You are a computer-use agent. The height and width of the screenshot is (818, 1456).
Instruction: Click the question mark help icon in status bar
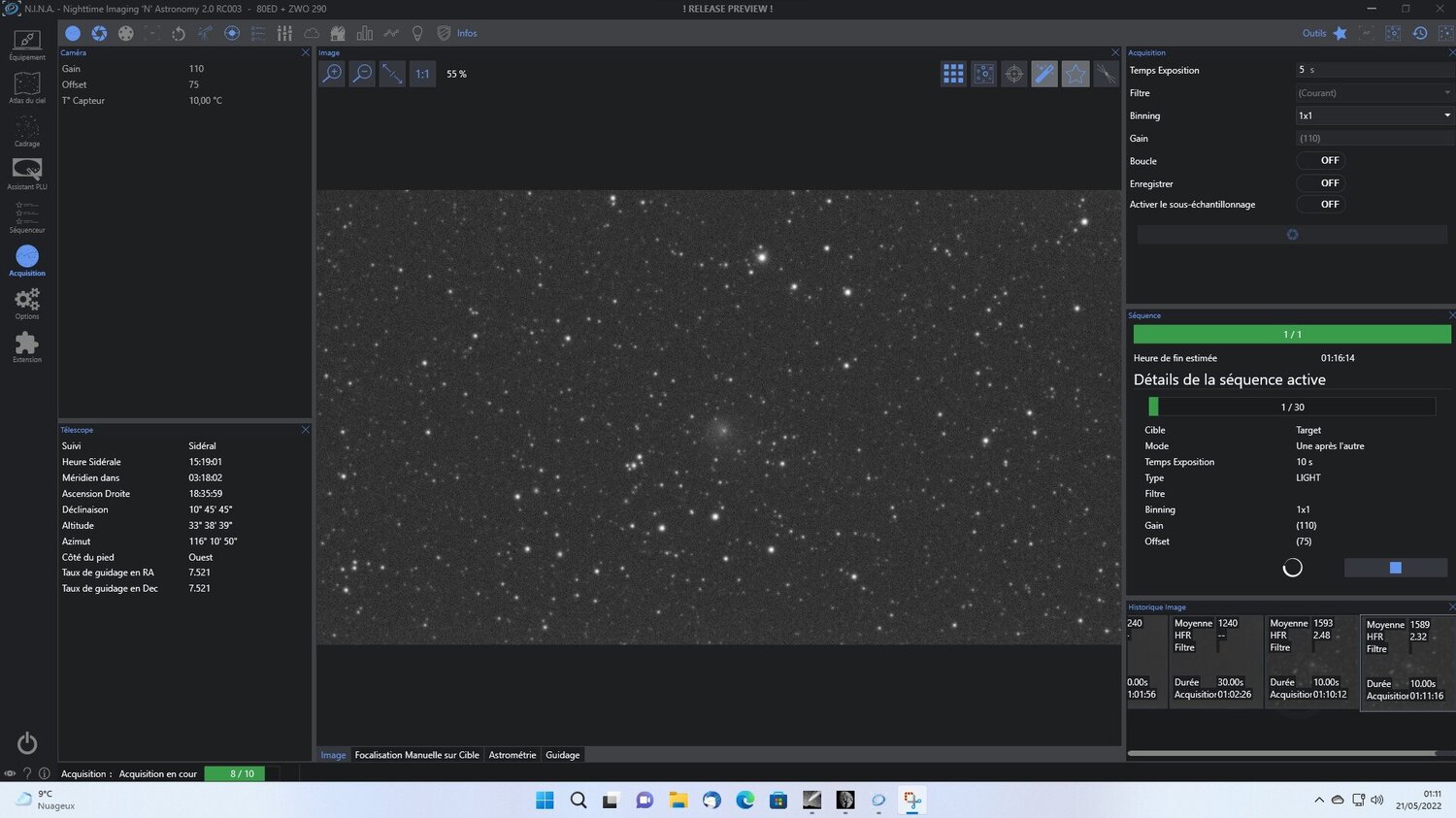[x=27, y=773]
